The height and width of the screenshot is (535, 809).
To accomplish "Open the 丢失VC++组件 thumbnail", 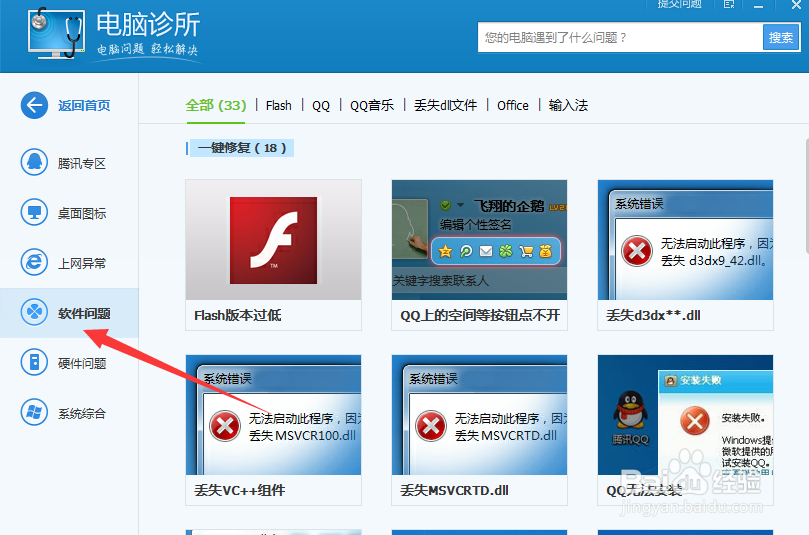I will point(273,415).
